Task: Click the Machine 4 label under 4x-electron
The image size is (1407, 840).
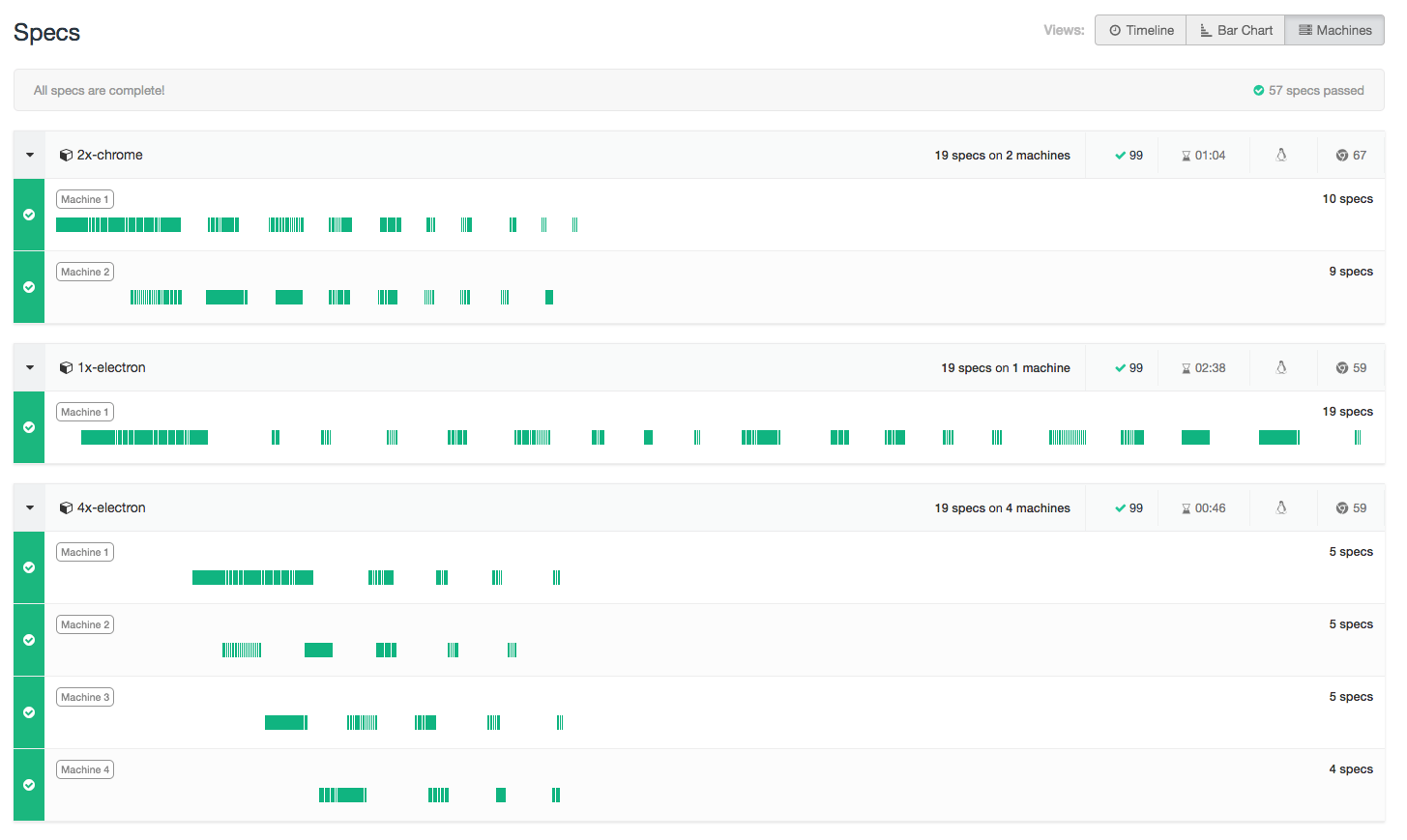Action: [85, 770]
